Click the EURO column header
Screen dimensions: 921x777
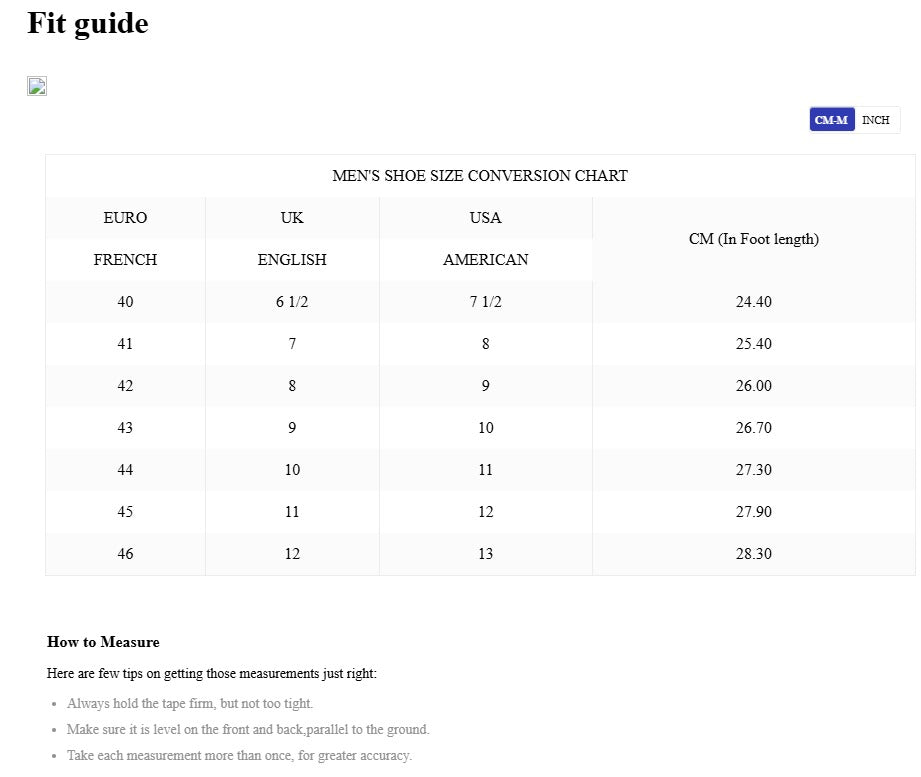[125, 218]
